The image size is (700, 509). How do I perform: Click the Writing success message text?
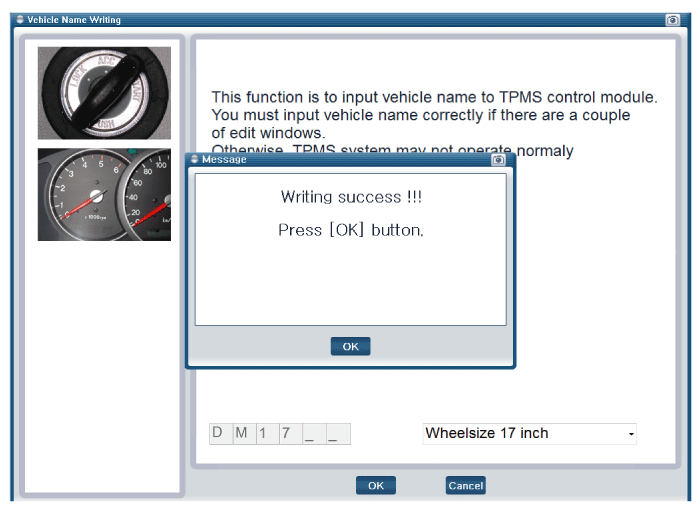pyautogui.click(x=350, y=197)
